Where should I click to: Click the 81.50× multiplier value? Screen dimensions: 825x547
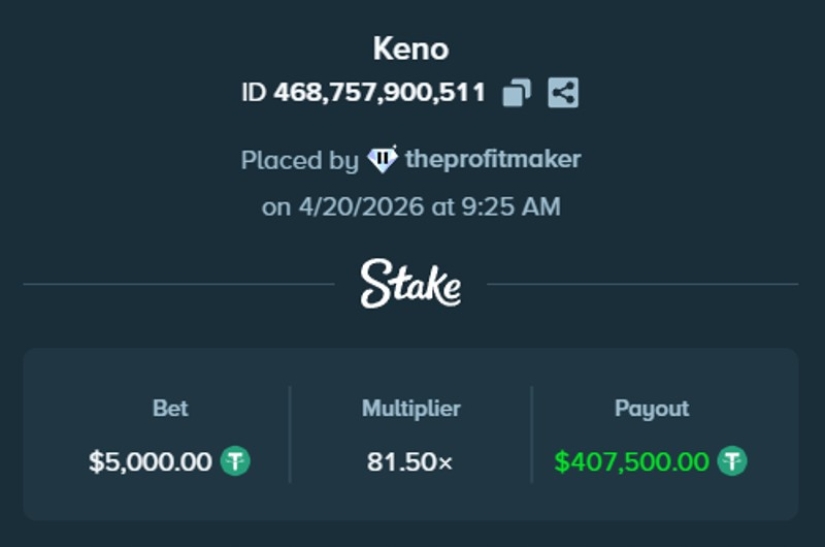pos(410,462)
